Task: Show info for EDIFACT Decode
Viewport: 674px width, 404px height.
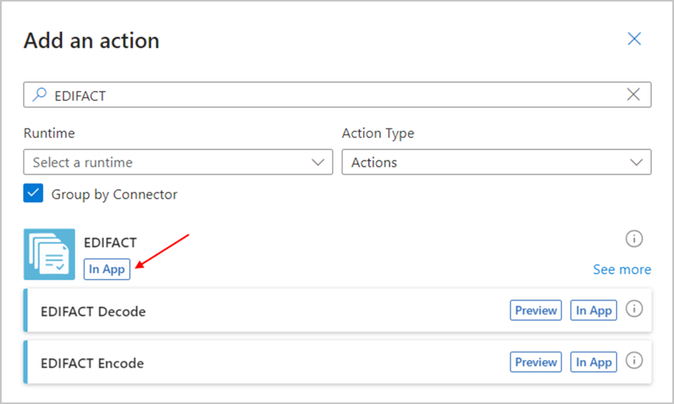Action: click(634, 309)
